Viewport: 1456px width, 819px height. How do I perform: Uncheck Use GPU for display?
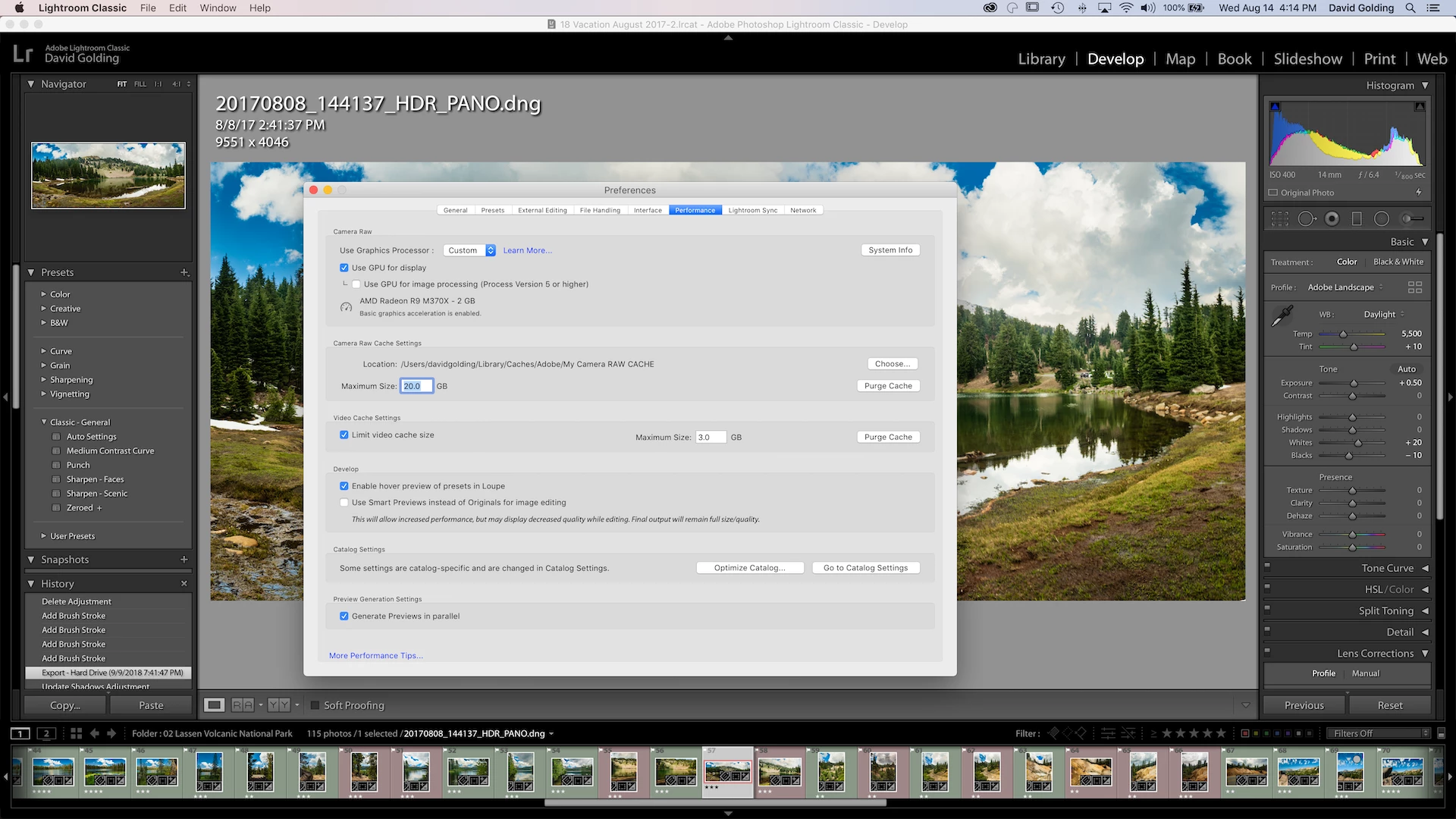[344, 268]
